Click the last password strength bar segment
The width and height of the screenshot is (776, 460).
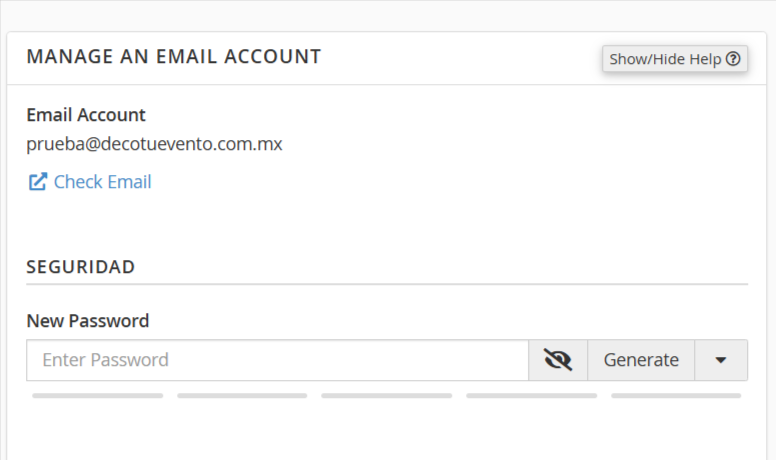676,396
